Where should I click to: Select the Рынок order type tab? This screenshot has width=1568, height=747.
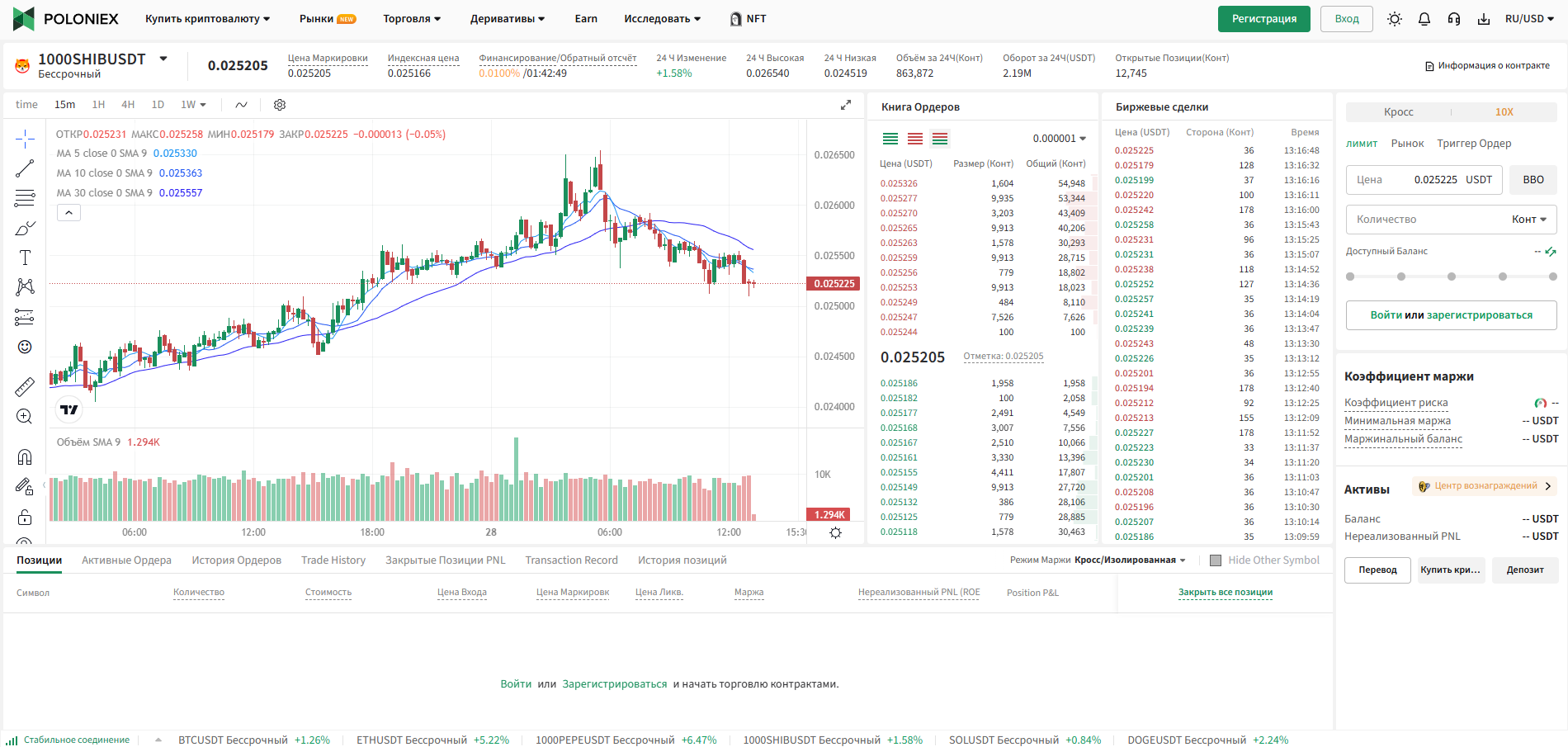[x=1407, y=144]
